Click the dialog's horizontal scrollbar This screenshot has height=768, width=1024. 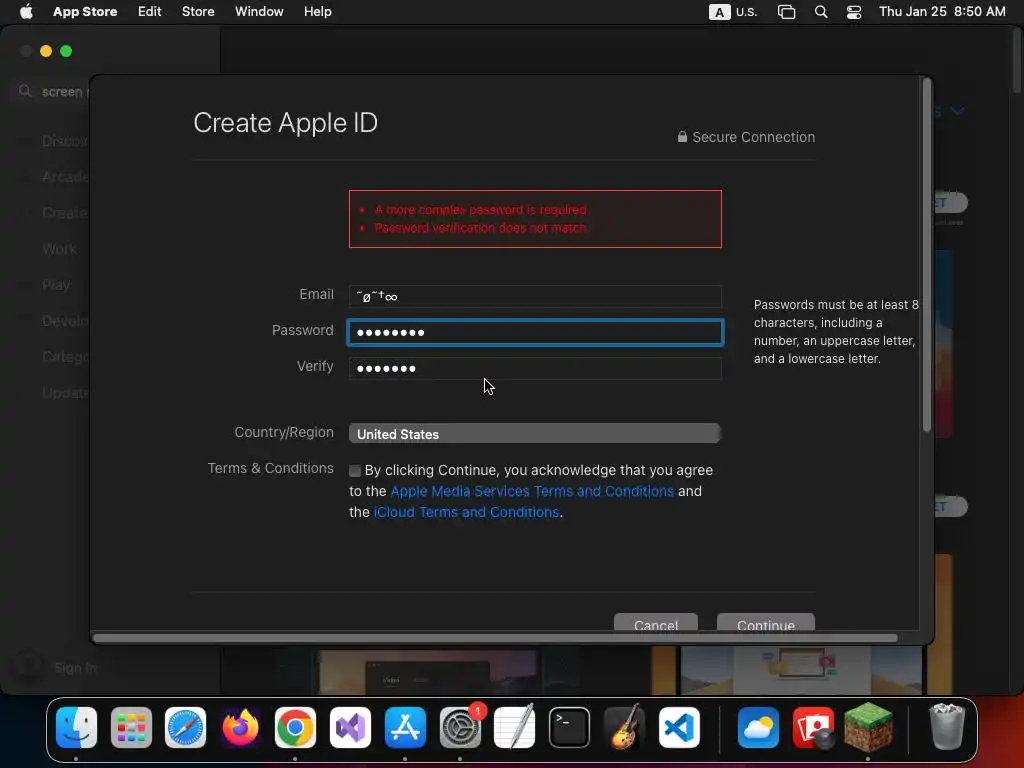pos(495,638)
